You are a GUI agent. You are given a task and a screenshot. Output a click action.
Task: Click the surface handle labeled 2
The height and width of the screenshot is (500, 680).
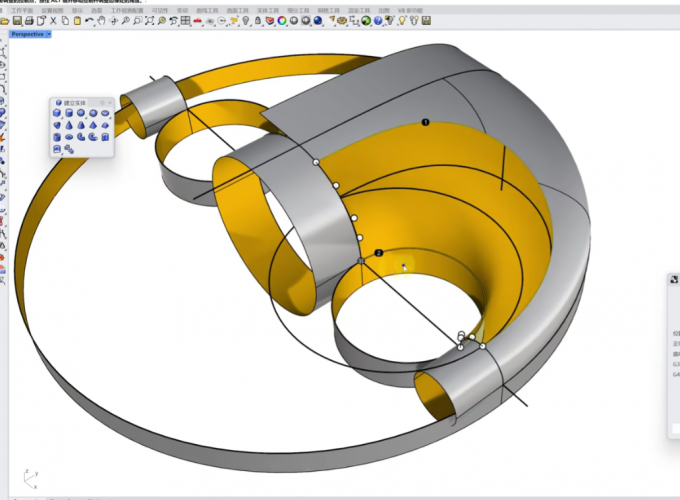click(x=379, y=253)
